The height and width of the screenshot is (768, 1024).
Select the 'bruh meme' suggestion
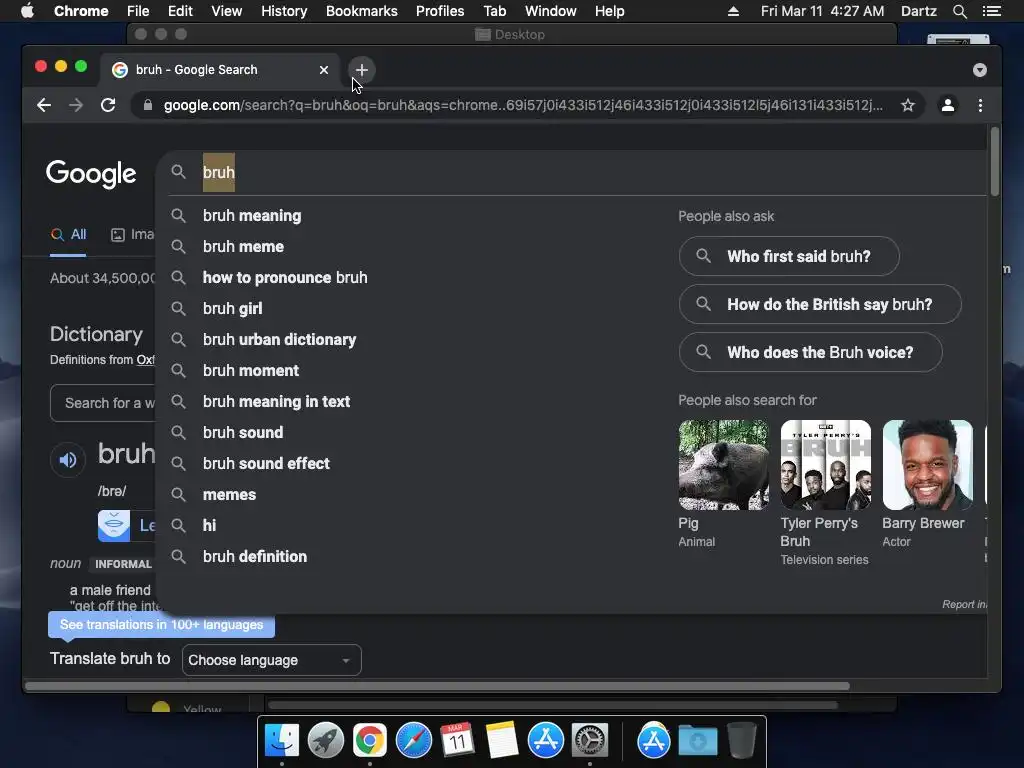(x=243, y=247)
